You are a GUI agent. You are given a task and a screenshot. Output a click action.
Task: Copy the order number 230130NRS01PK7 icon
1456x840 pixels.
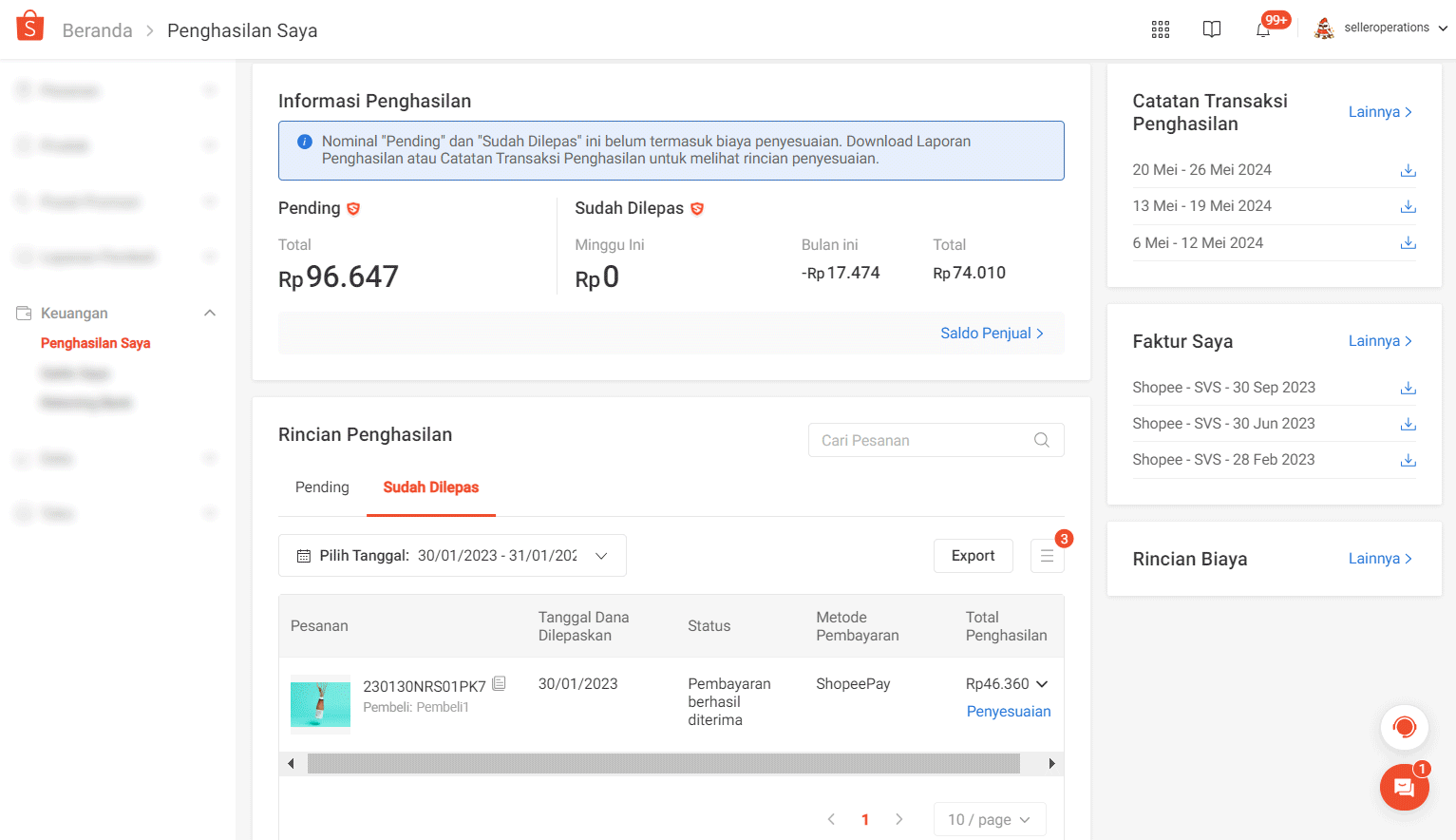500,683
